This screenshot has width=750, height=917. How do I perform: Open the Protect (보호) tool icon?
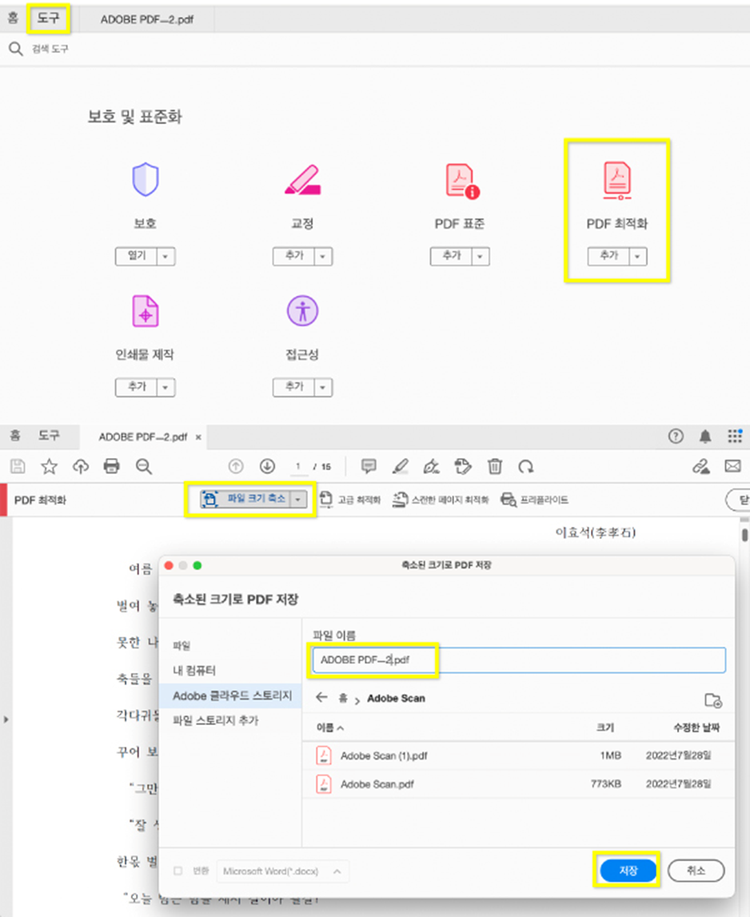tap(145, 179)
